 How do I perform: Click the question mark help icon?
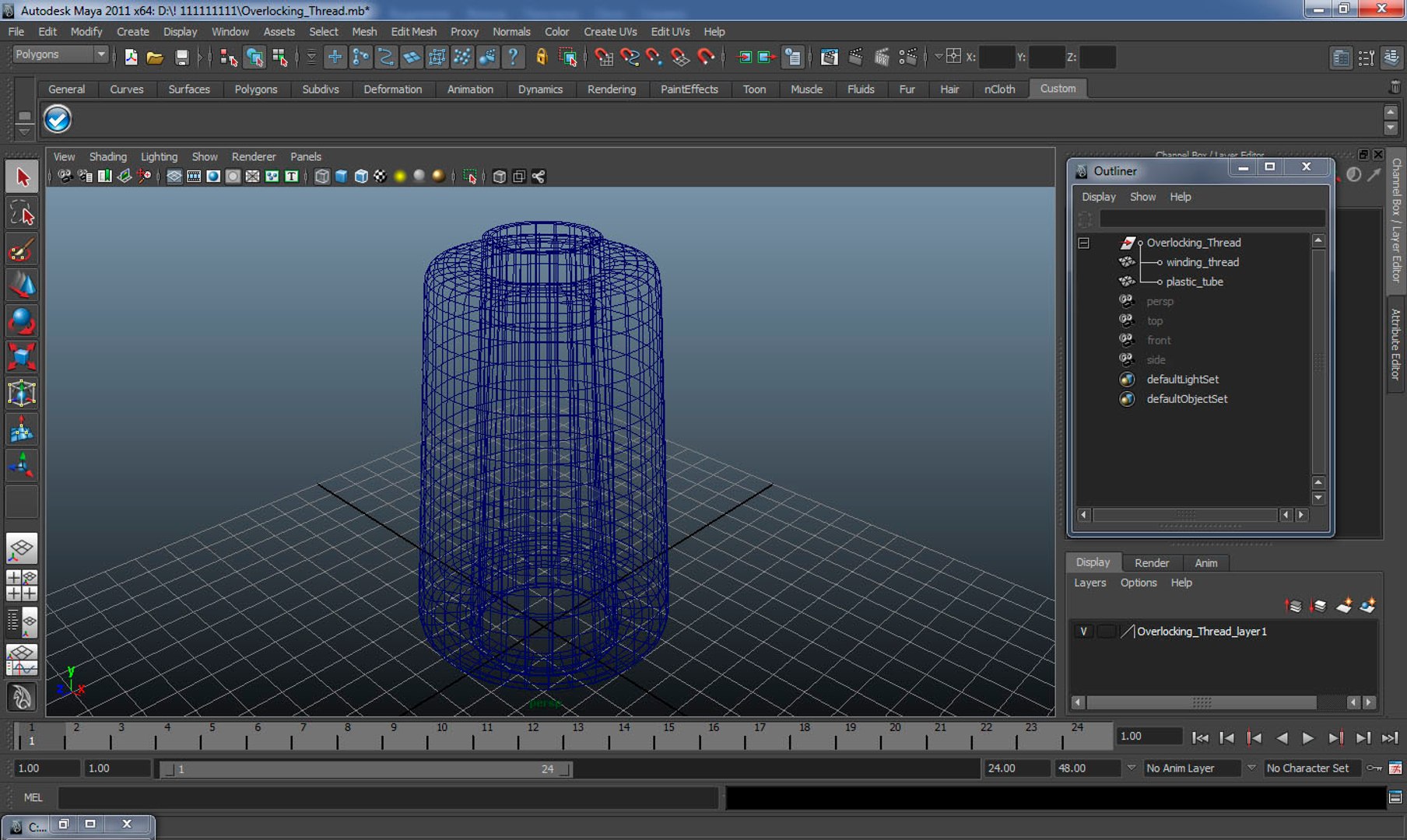click(513, 57)
